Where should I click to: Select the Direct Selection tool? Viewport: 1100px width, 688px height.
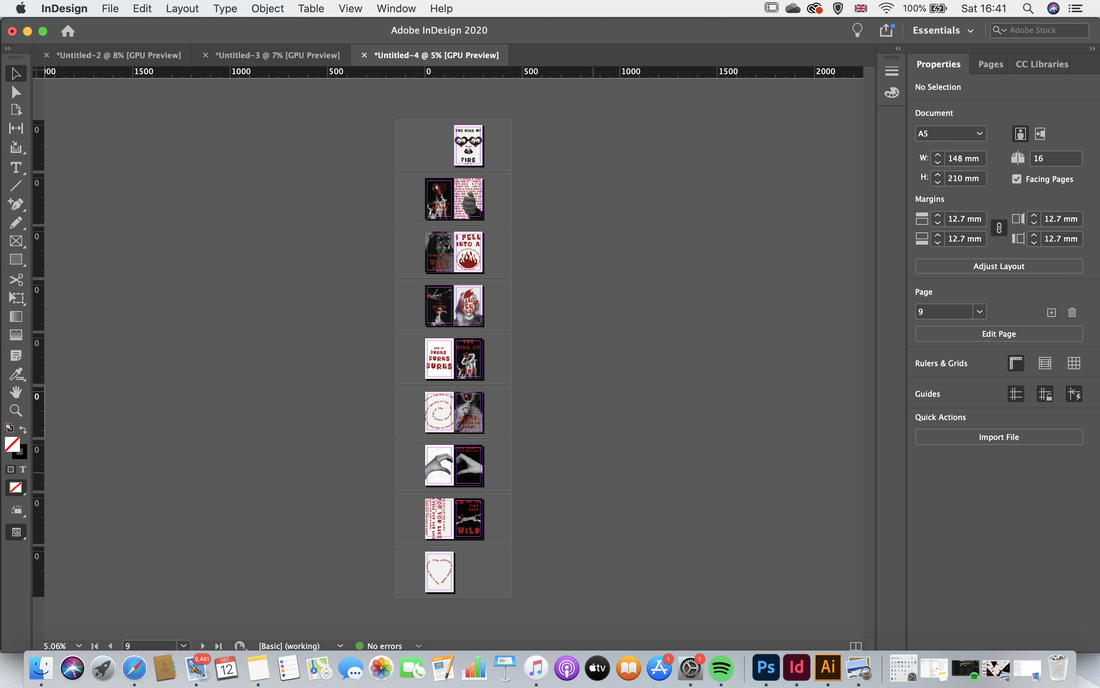[x=15, y=93]
